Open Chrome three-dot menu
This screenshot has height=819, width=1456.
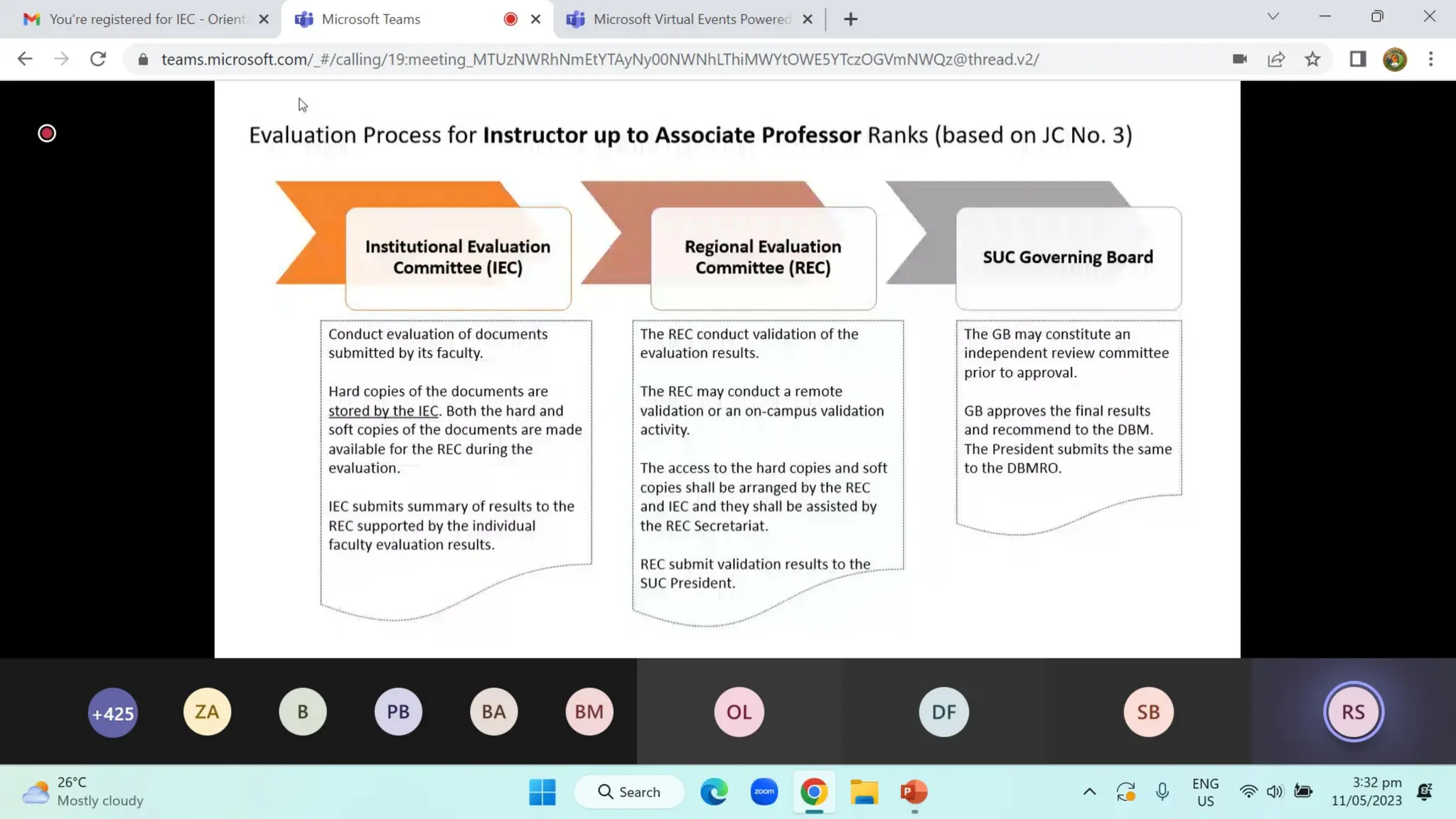pyautogui.click(x=1430, y=59)
